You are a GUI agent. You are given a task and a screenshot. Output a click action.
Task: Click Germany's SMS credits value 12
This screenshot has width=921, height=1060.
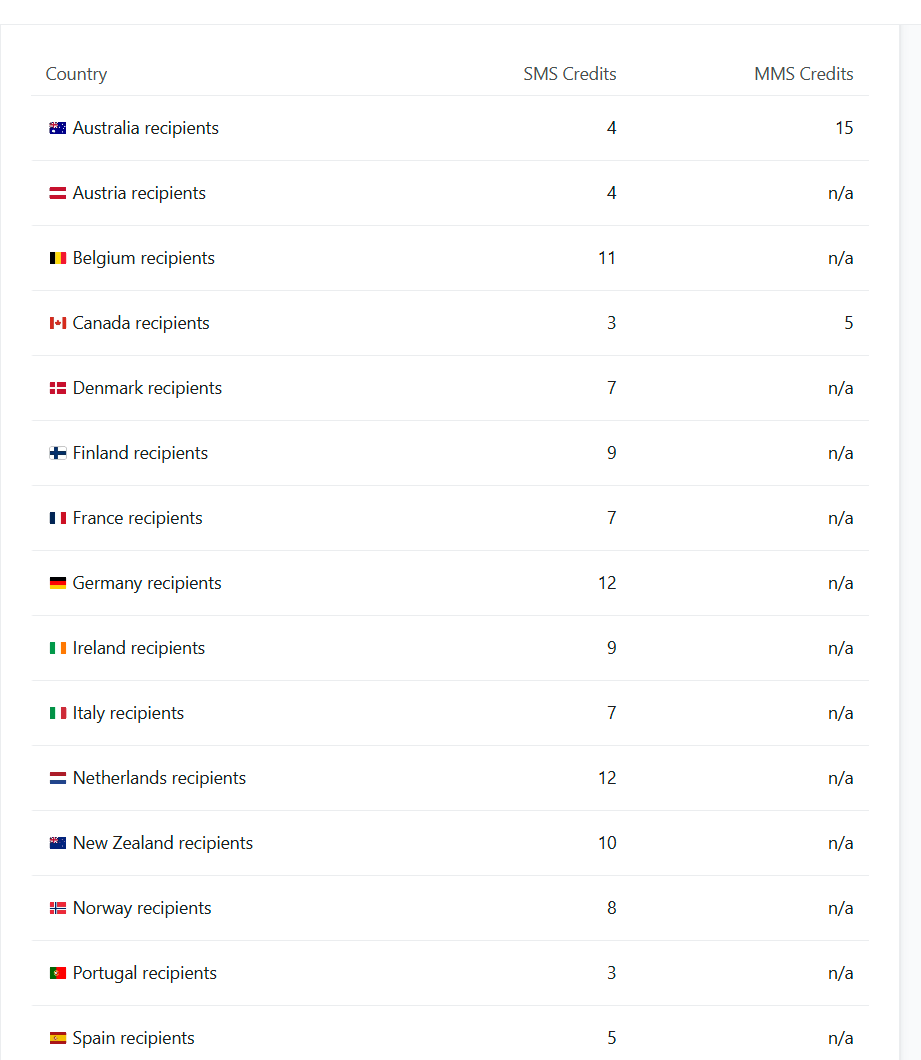pos(607,583)
